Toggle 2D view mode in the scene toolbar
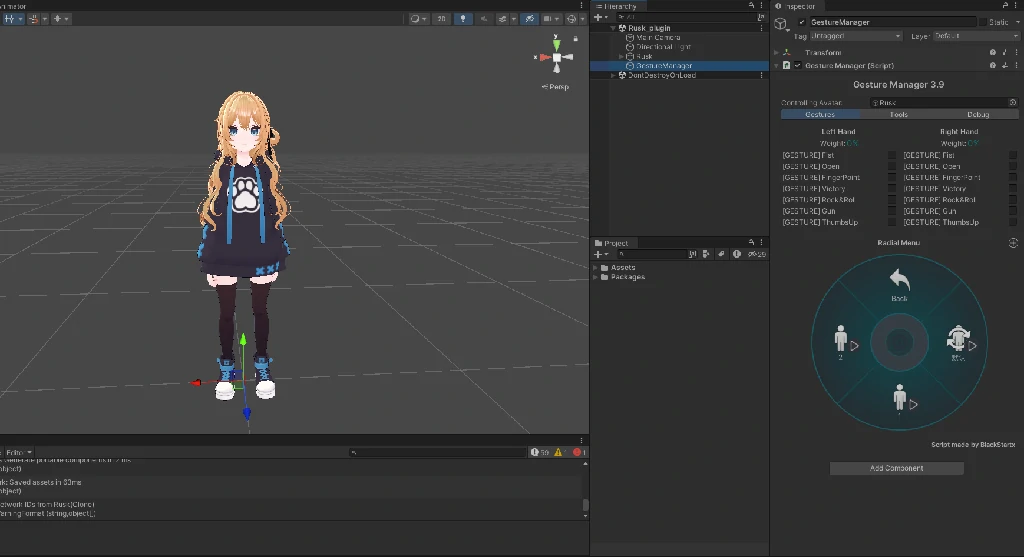Image resolution: width=1024 pixels, height=557 pixels. point(441,19)
